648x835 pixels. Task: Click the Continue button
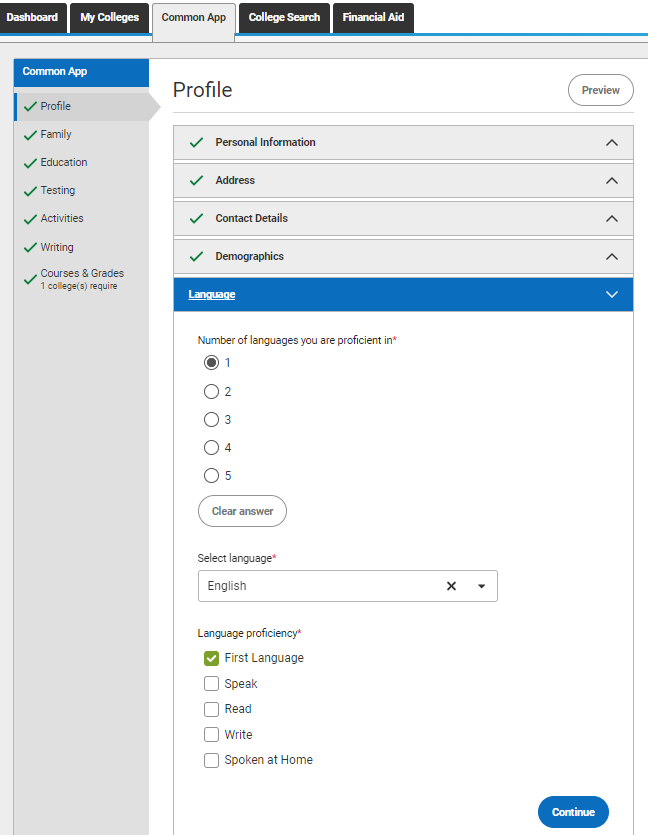573,812
